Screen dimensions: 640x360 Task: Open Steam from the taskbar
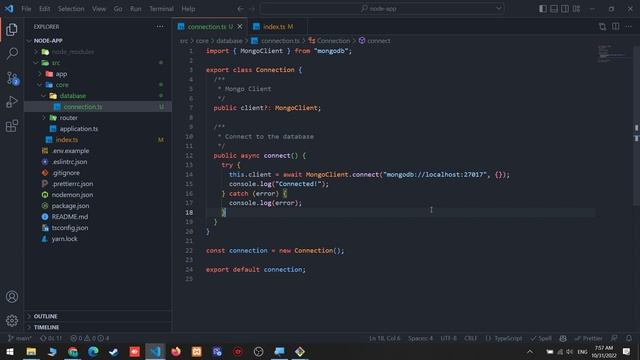114,351
